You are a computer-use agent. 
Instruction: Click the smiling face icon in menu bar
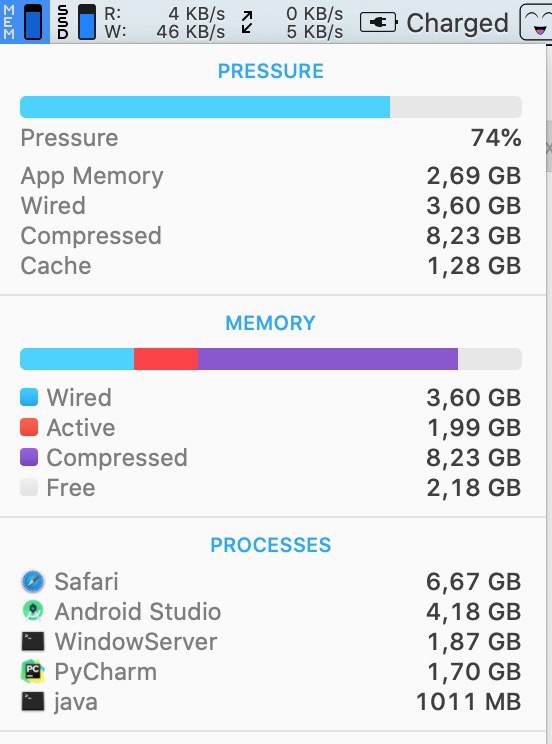pos(536,22)
